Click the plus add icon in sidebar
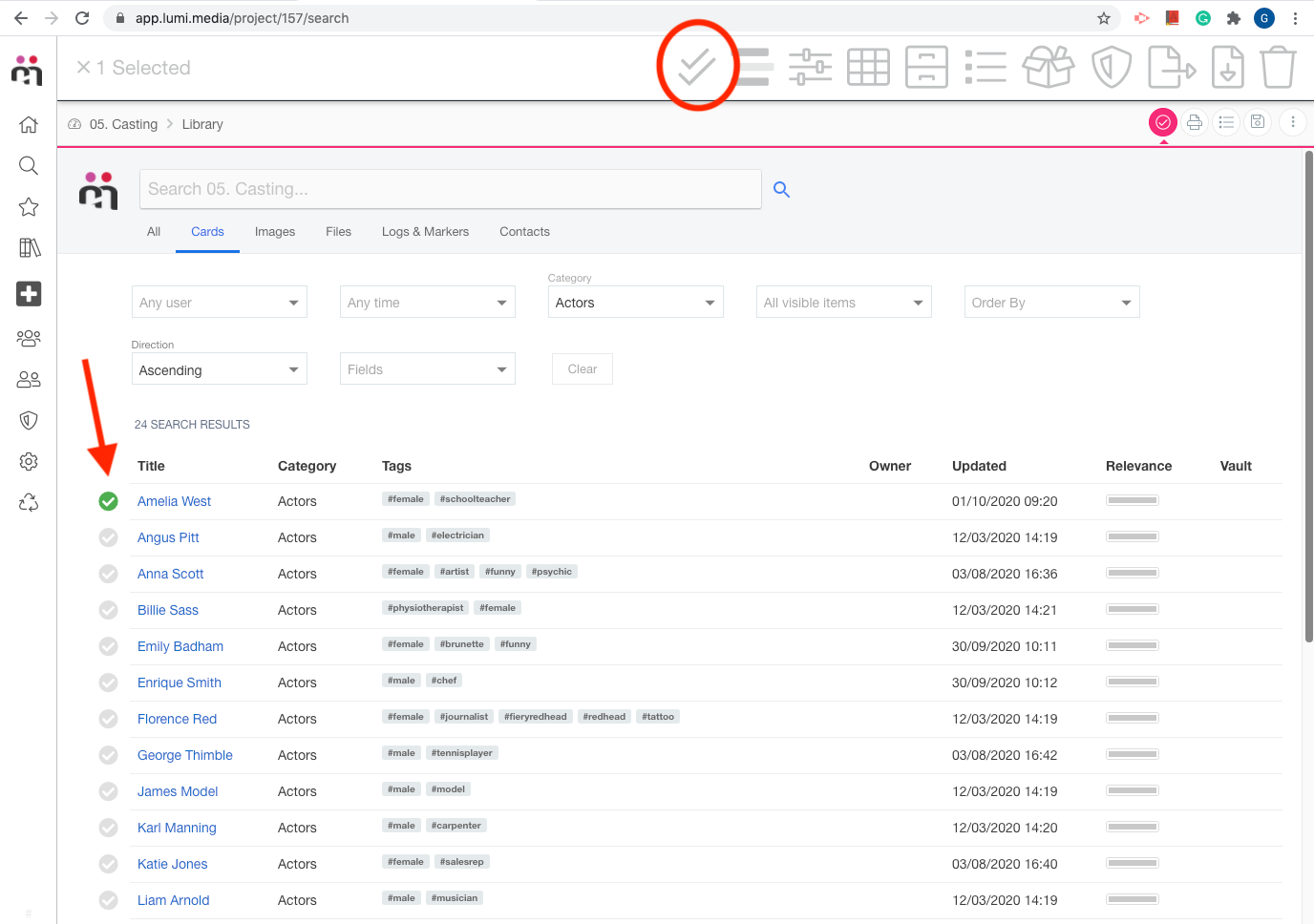Viewport: 1314px width, 924px height. (x=29, y=293)
